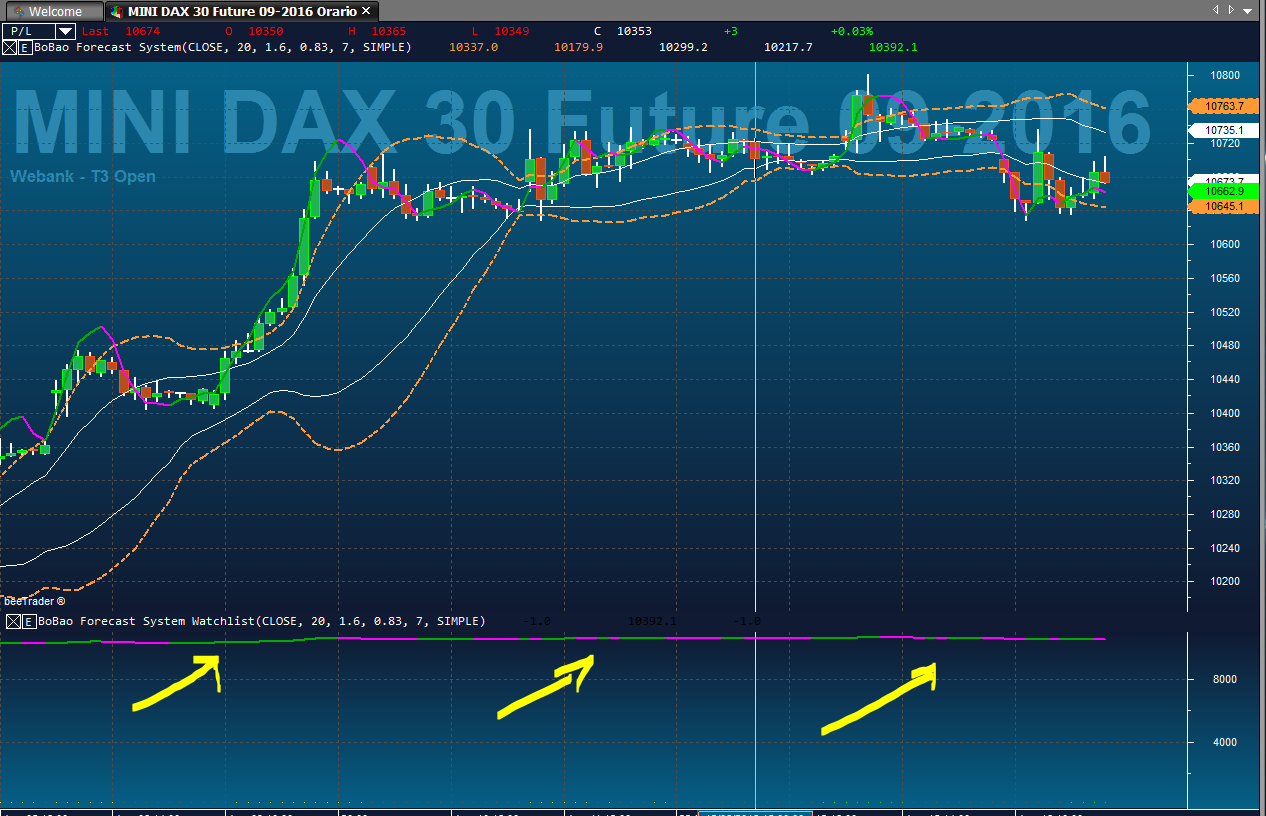Viewport: 1266px width, 816px height.
Task: Edit Forecast System Watchlist indicator with E box
Action: 29,621
